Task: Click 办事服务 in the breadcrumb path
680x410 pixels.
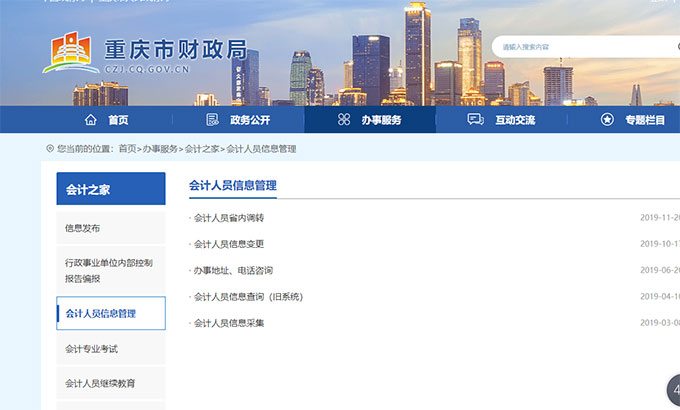Action: pos(160,149)
